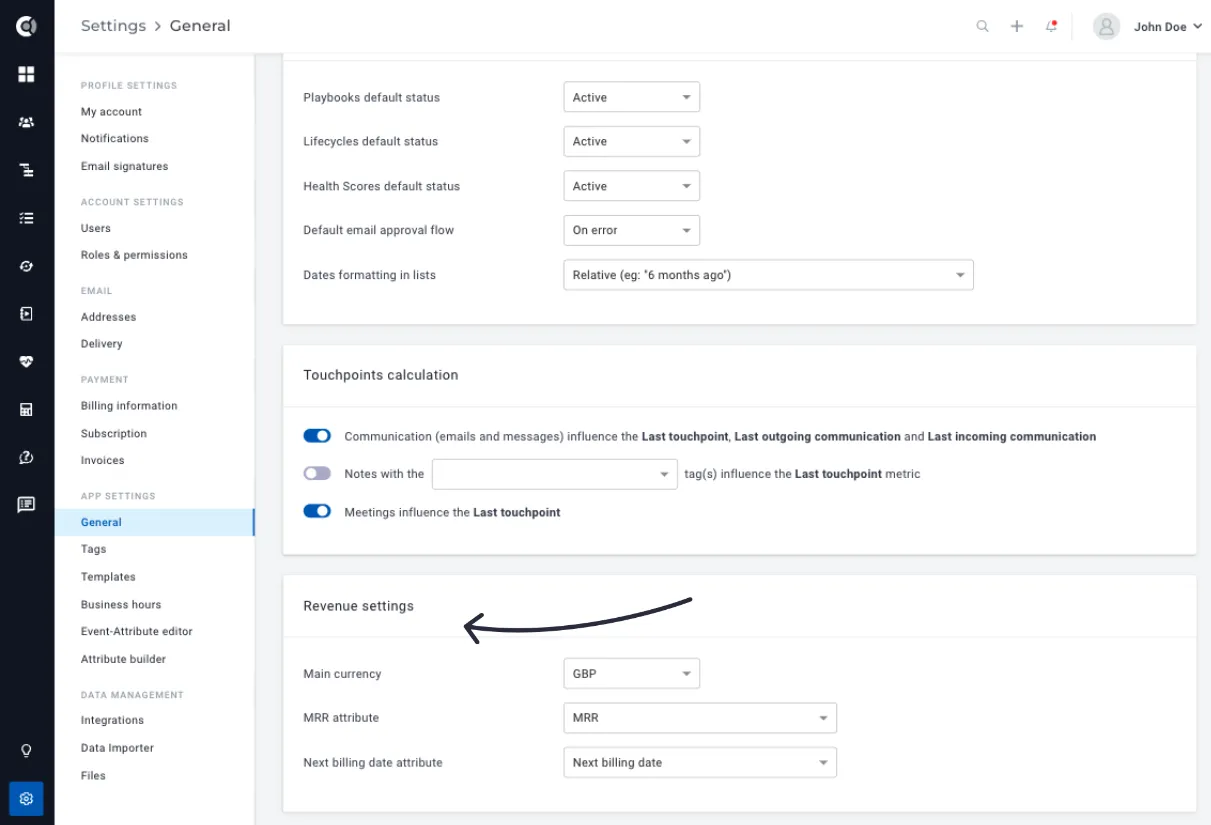Open My account settings
This screenshot has height=825, width=1211.
click(111, 112)
